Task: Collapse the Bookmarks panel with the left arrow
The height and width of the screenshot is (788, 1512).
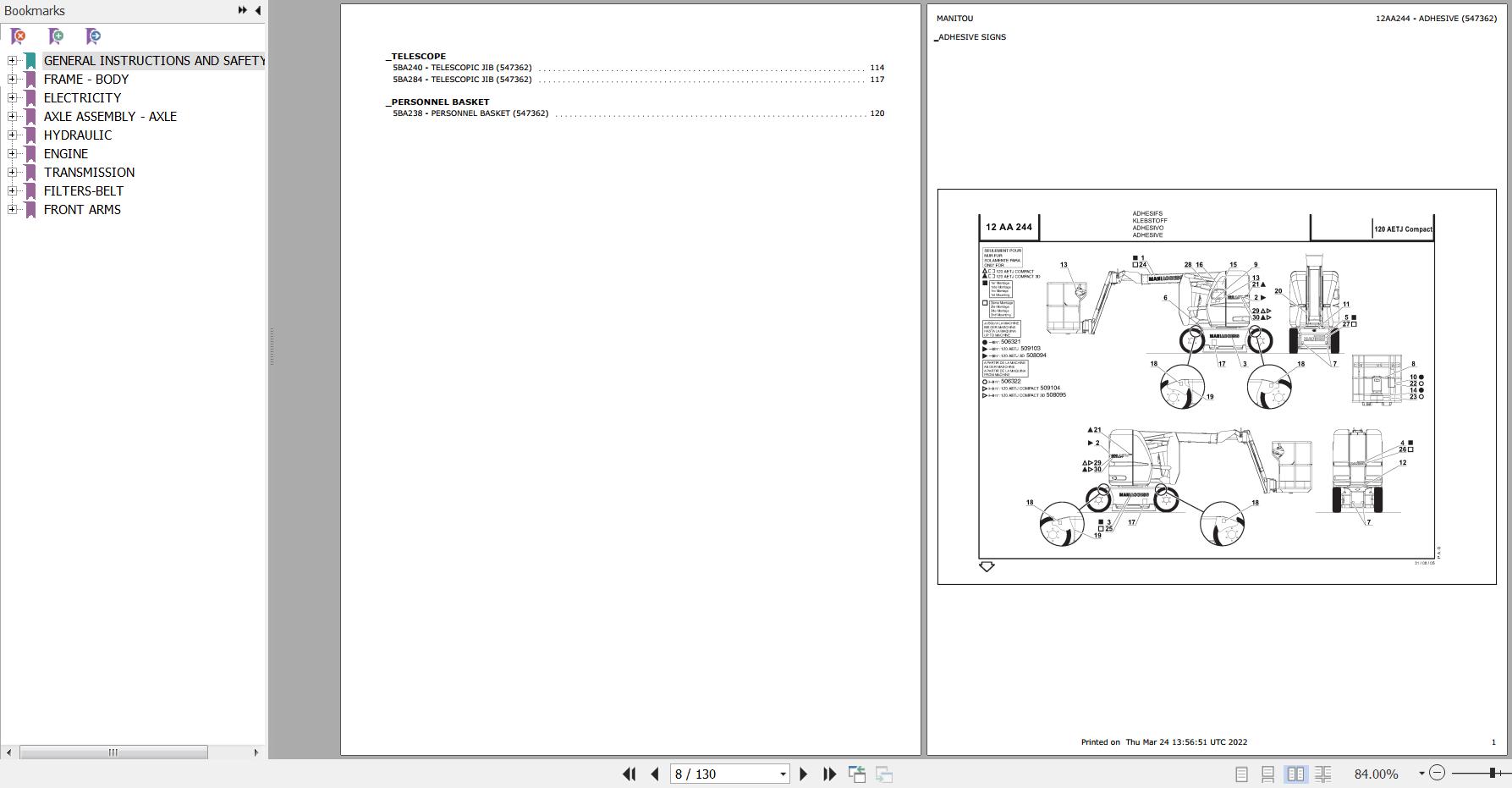Action: [x=258, y=10]
